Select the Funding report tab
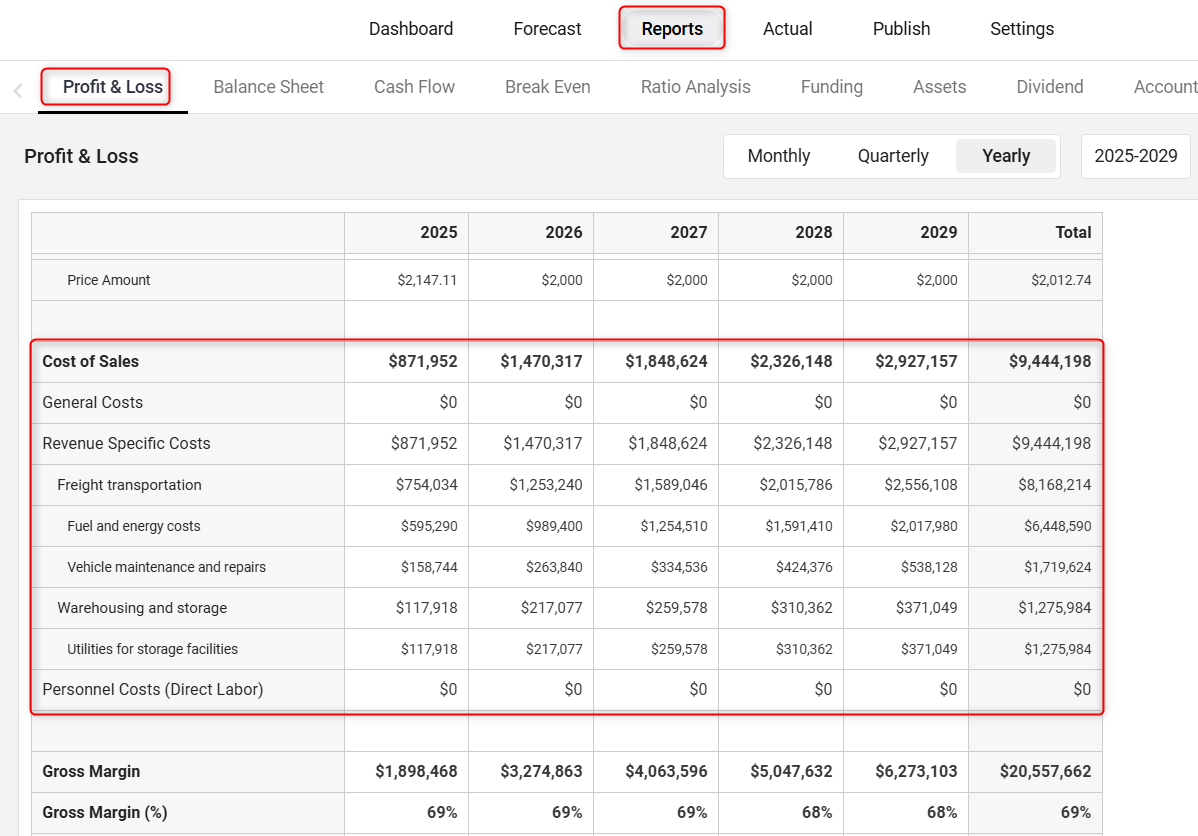1198x836 pixels. tap(831, 87)
